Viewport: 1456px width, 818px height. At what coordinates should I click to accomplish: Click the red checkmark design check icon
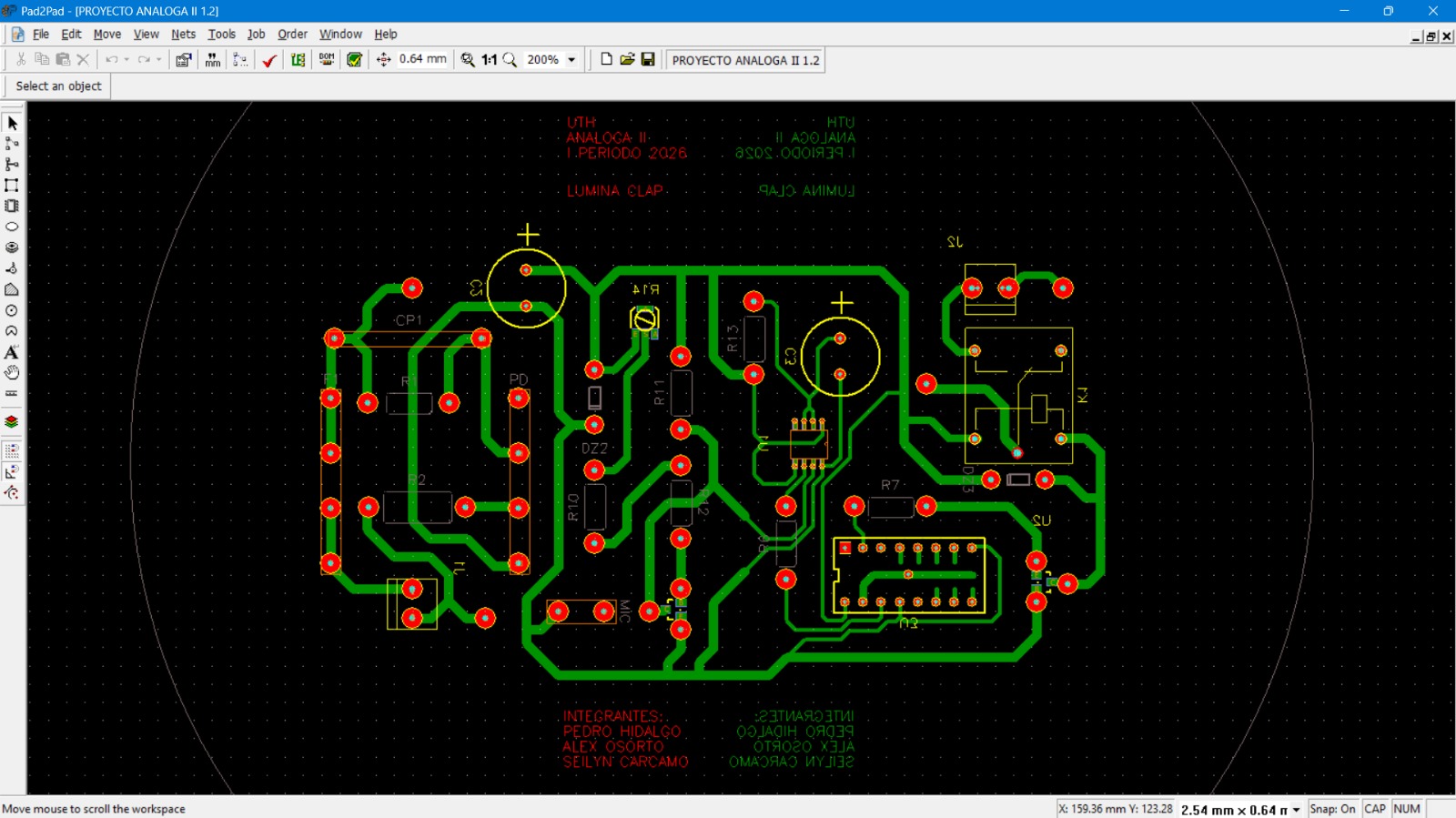[x=269, y=60]
